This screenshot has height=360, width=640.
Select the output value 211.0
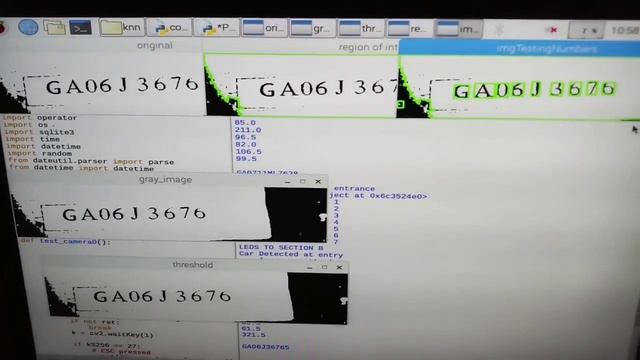248,130
